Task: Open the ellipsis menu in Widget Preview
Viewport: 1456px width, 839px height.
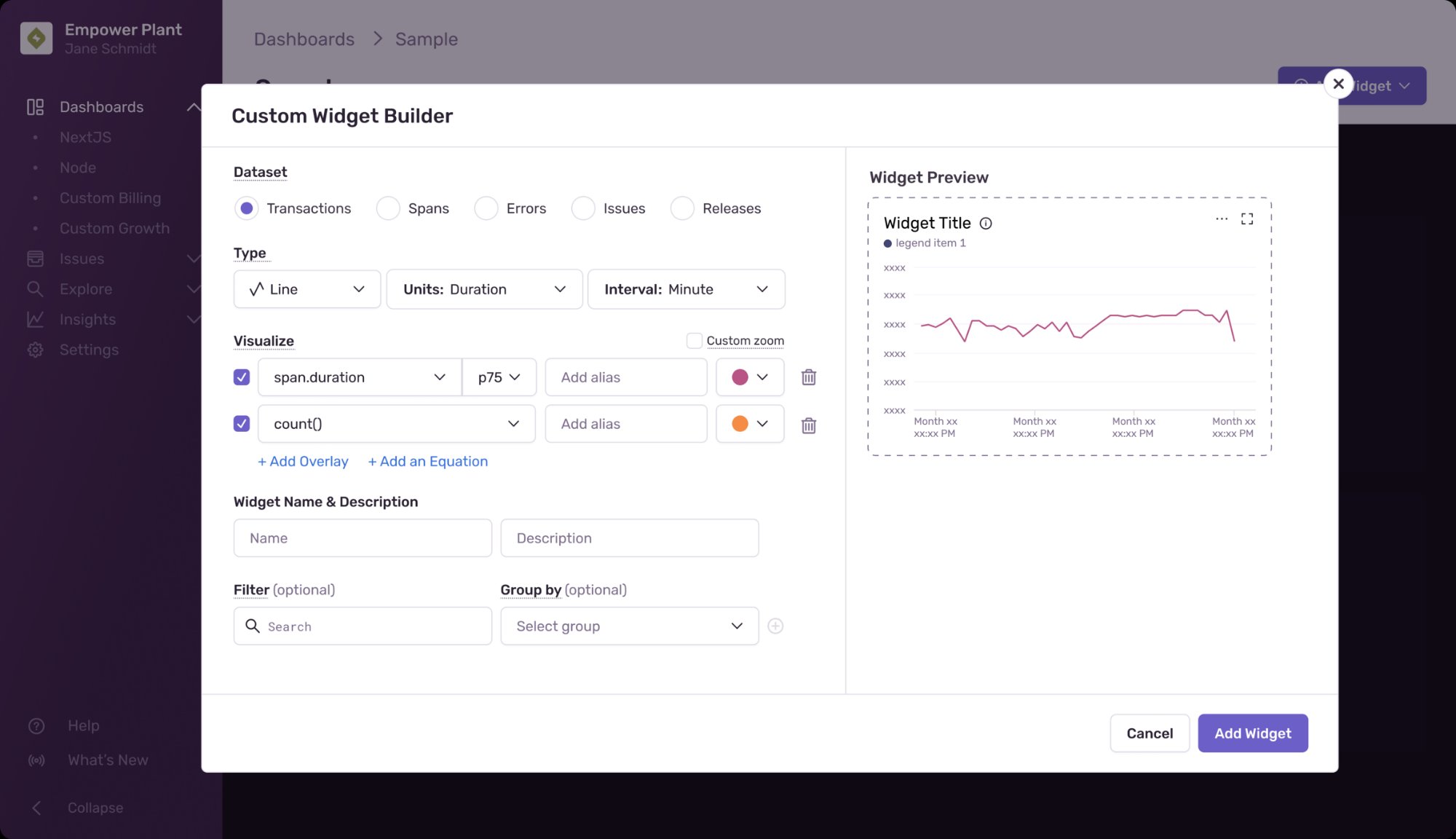Action: [1221, 218]
